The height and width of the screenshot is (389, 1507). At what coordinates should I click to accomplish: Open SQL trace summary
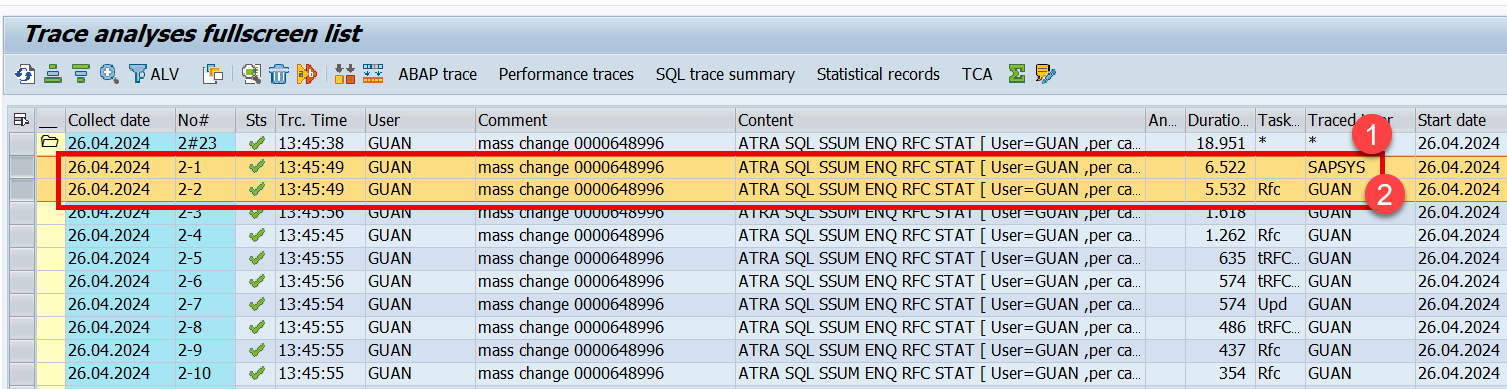725,74
